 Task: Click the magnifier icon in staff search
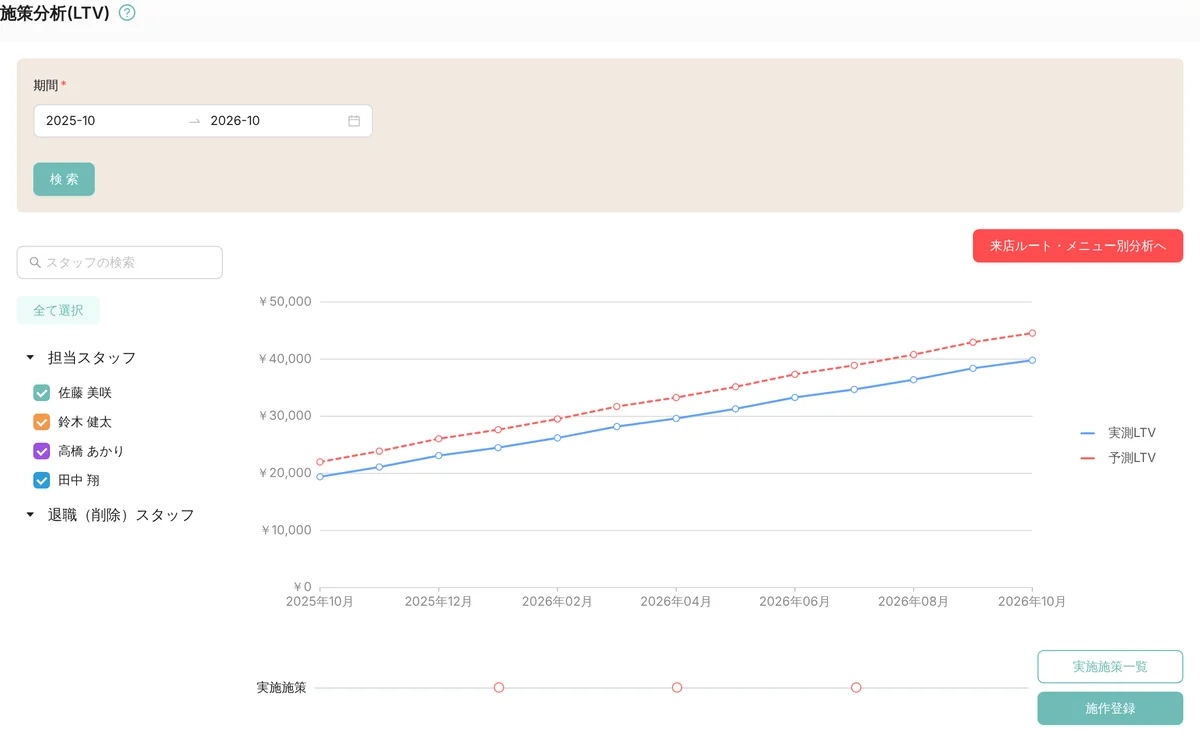36,262
